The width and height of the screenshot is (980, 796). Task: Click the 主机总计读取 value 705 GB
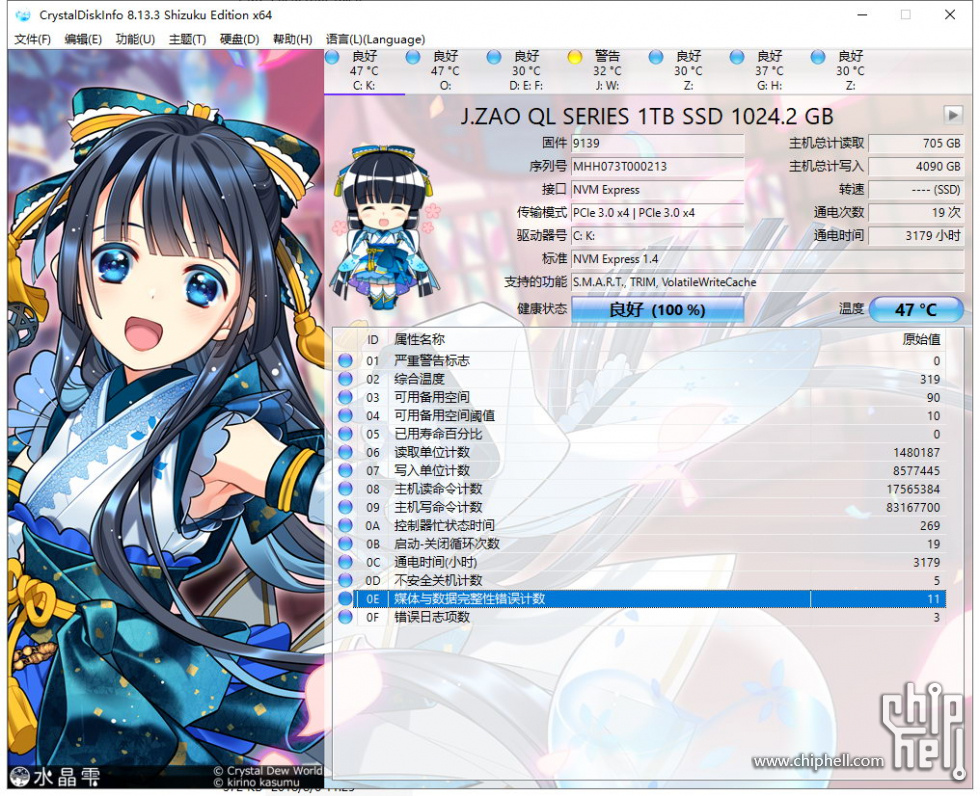pos(916,143)
